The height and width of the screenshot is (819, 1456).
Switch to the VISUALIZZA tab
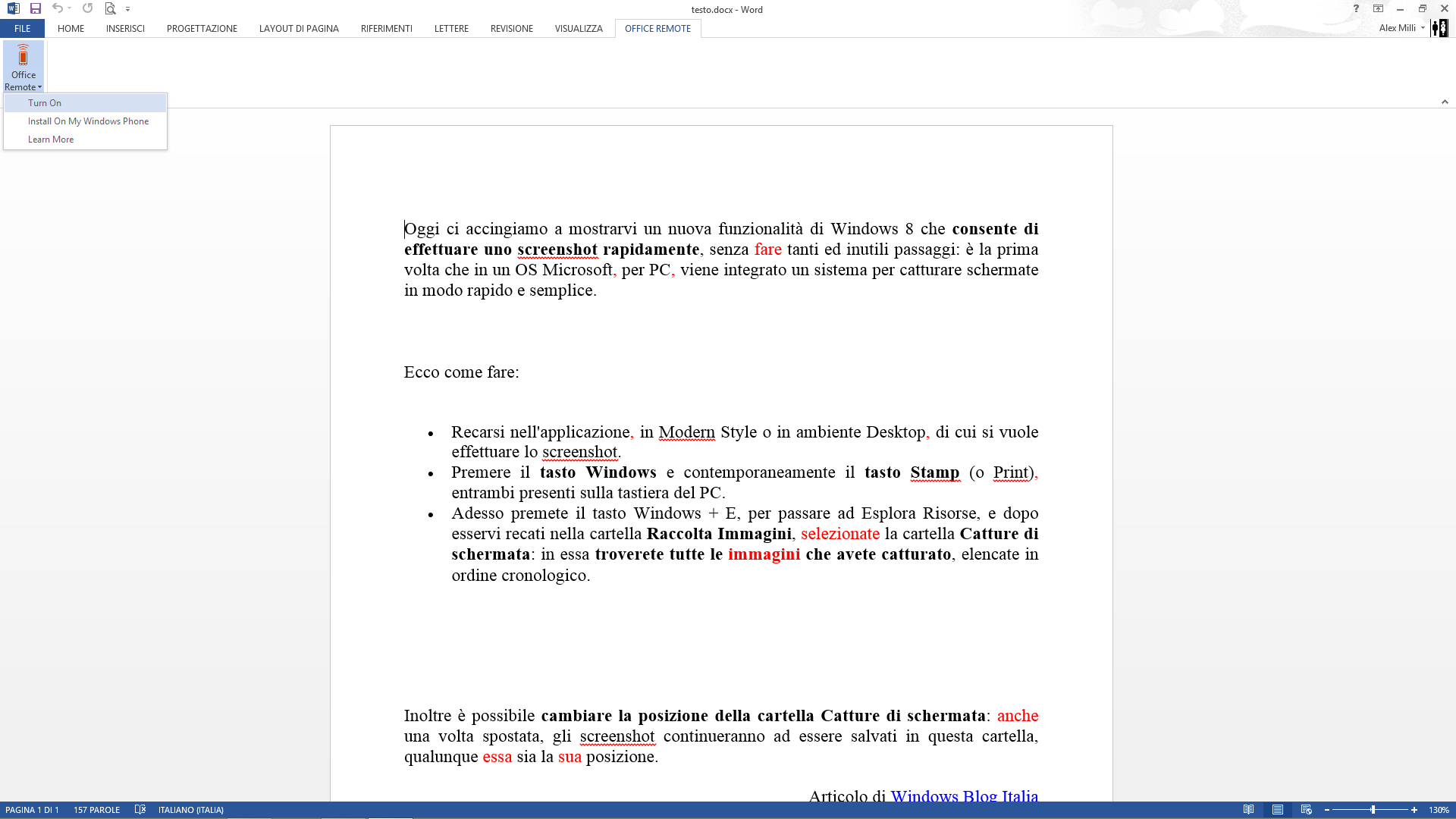click(x=579, y=28)
